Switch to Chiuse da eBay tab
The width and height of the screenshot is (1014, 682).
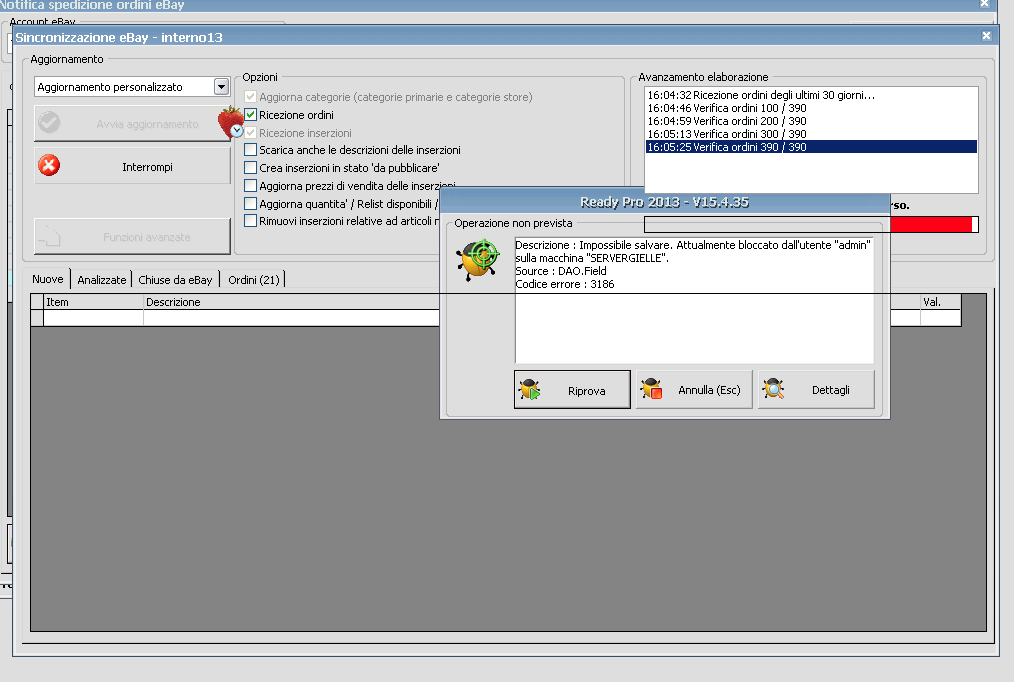click(x=175, y=279)
